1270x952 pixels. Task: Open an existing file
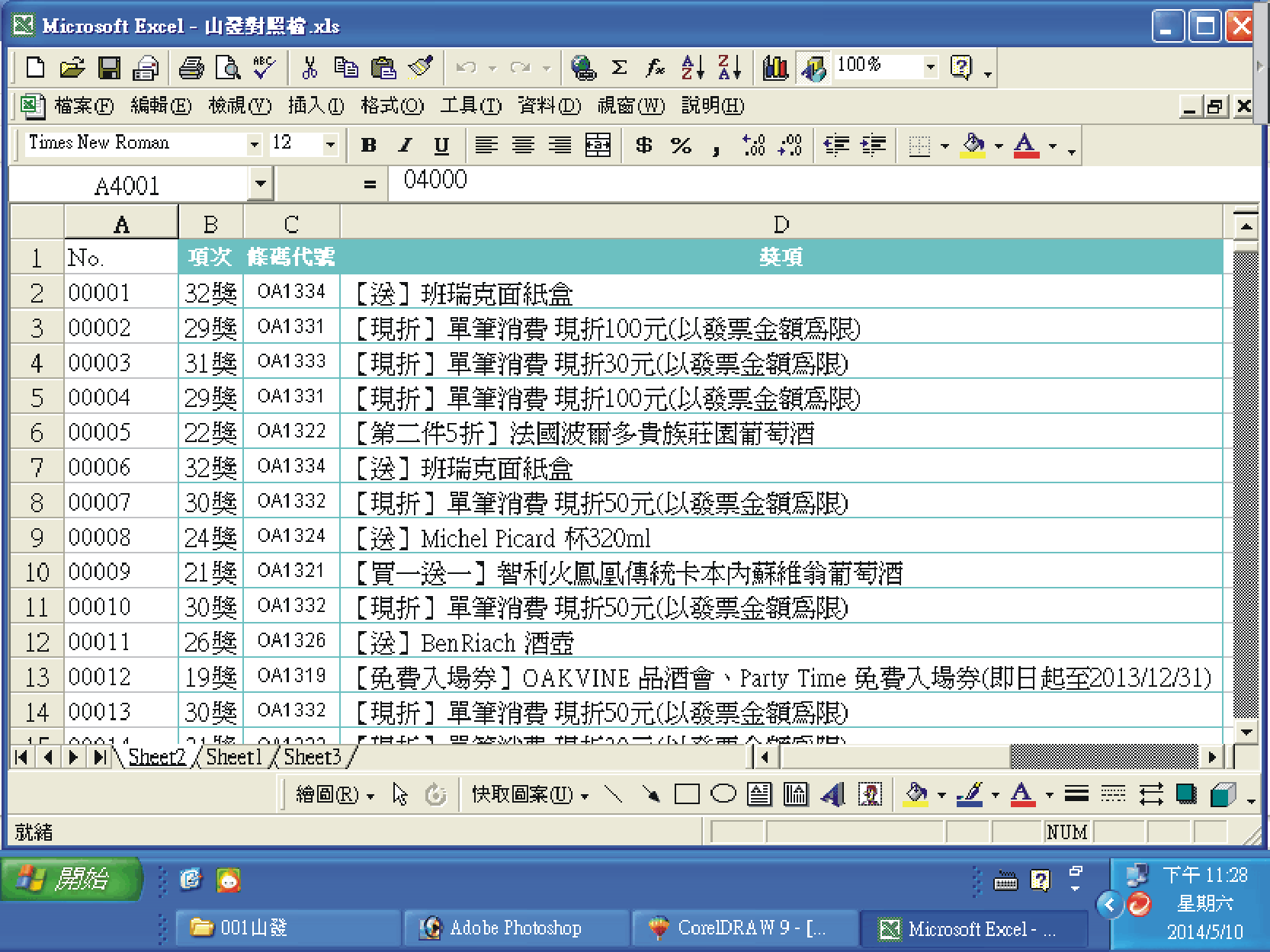[x=72, y=68]
